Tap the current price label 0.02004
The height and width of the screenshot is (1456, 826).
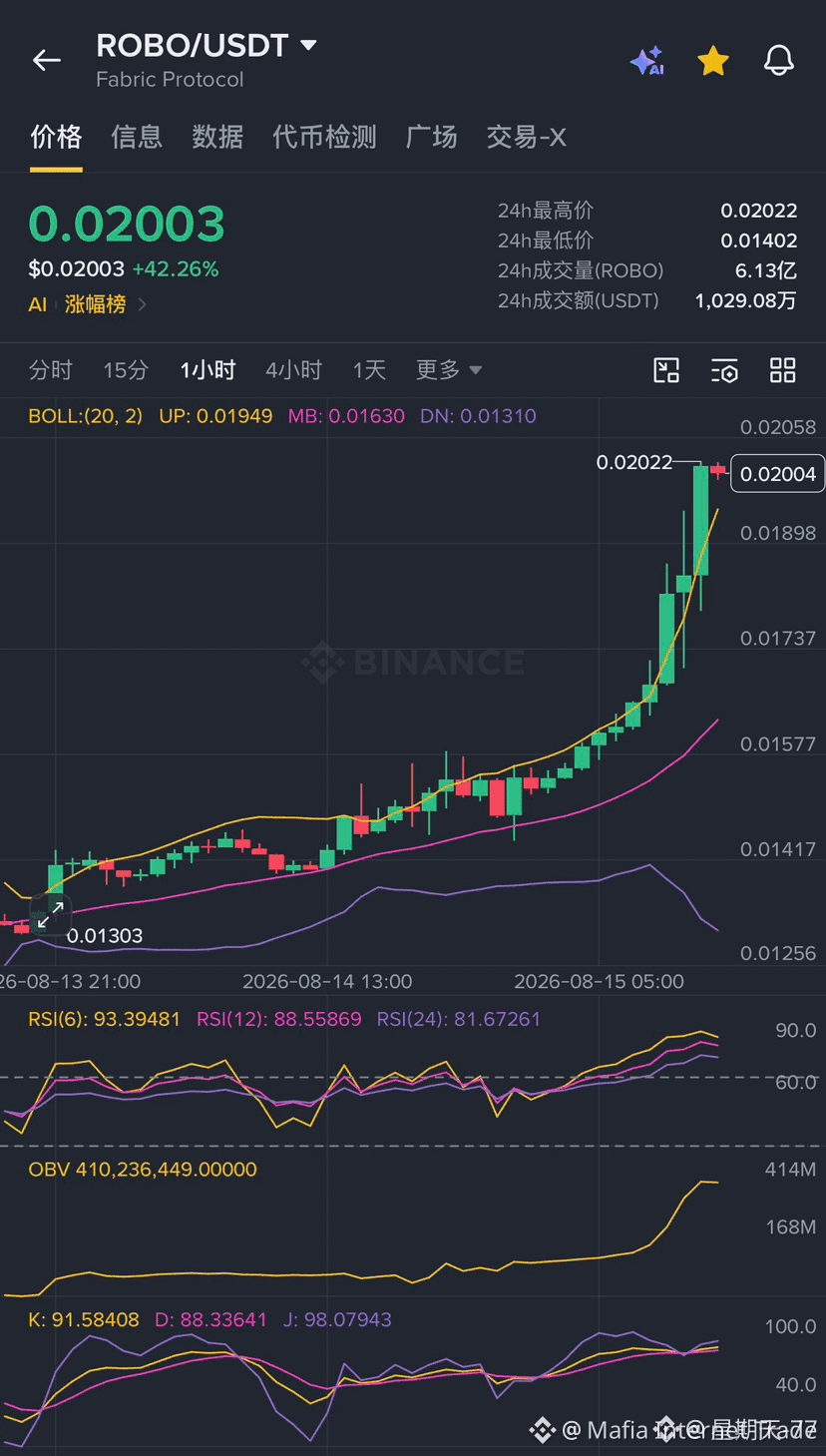(778, 473)
